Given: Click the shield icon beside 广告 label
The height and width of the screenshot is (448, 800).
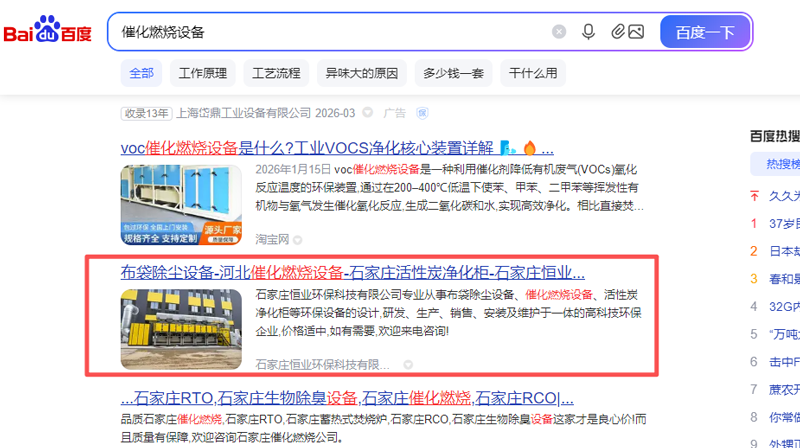Looking at the screenshot, I should (422, 113).
